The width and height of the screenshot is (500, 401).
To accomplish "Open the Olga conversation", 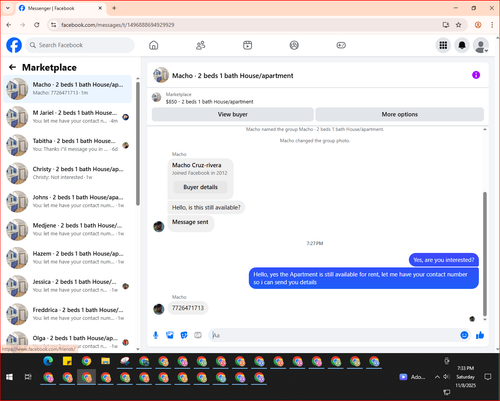I will [x=68, y=341].
